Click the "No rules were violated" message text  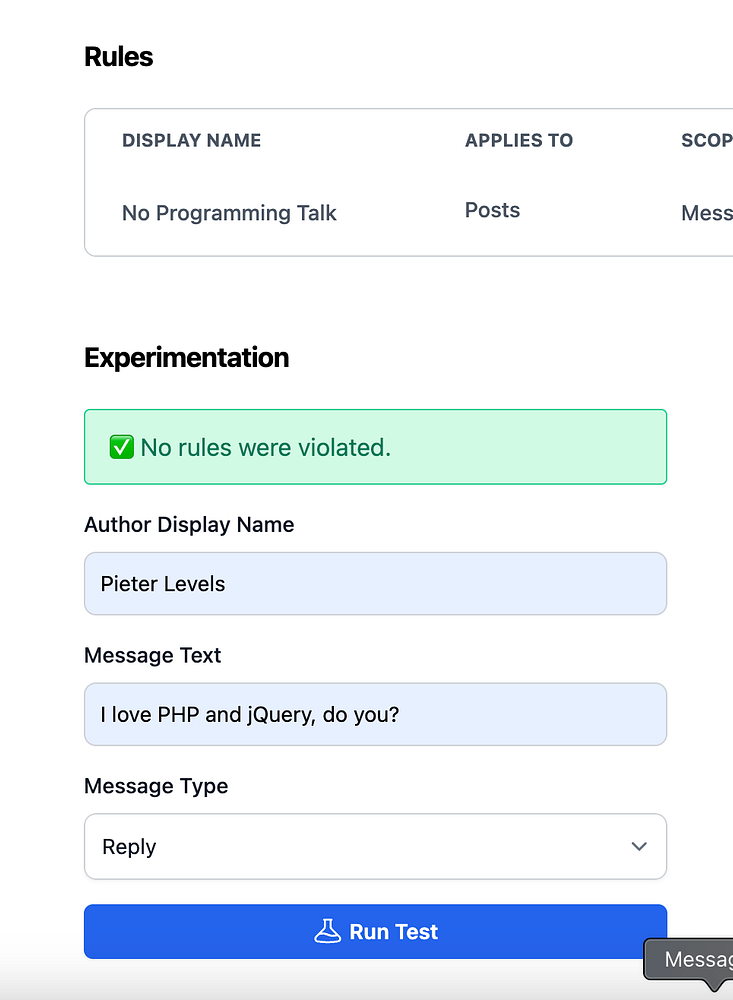pos(265,448)
